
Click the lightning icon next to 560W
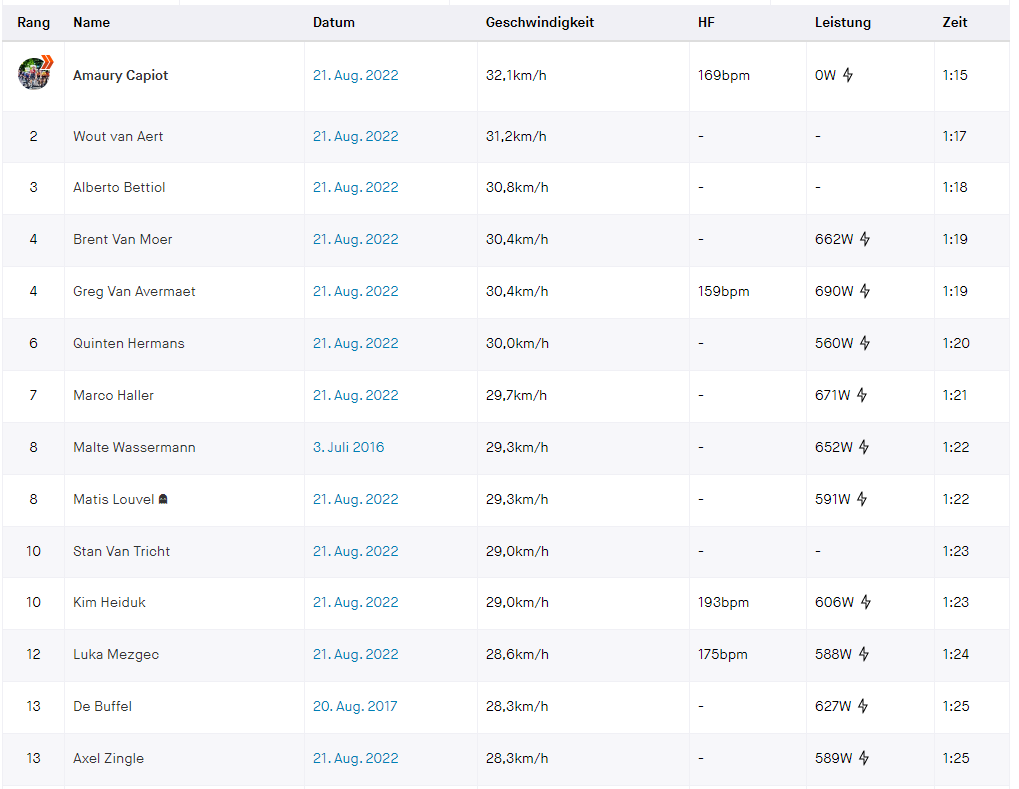(x=865, y=343)
